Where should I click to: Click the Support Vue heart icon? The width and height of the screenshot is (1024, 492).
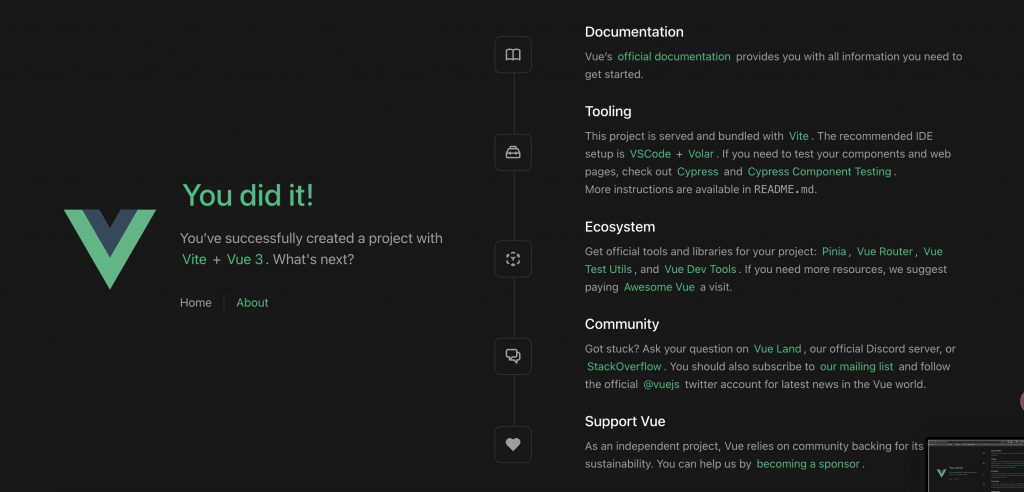point(513,444)
